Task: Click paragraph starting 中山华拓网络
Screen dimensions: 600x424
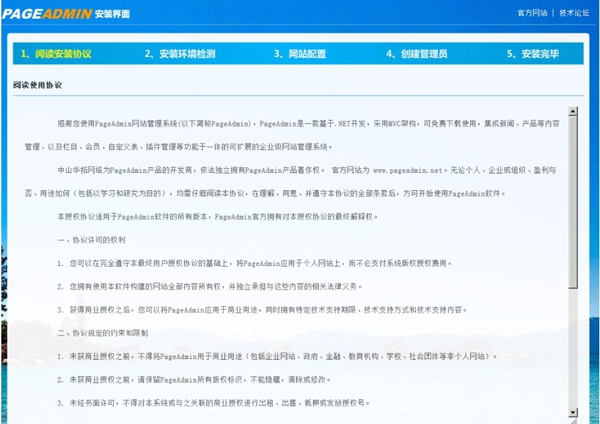Action: tap(290, 182)
